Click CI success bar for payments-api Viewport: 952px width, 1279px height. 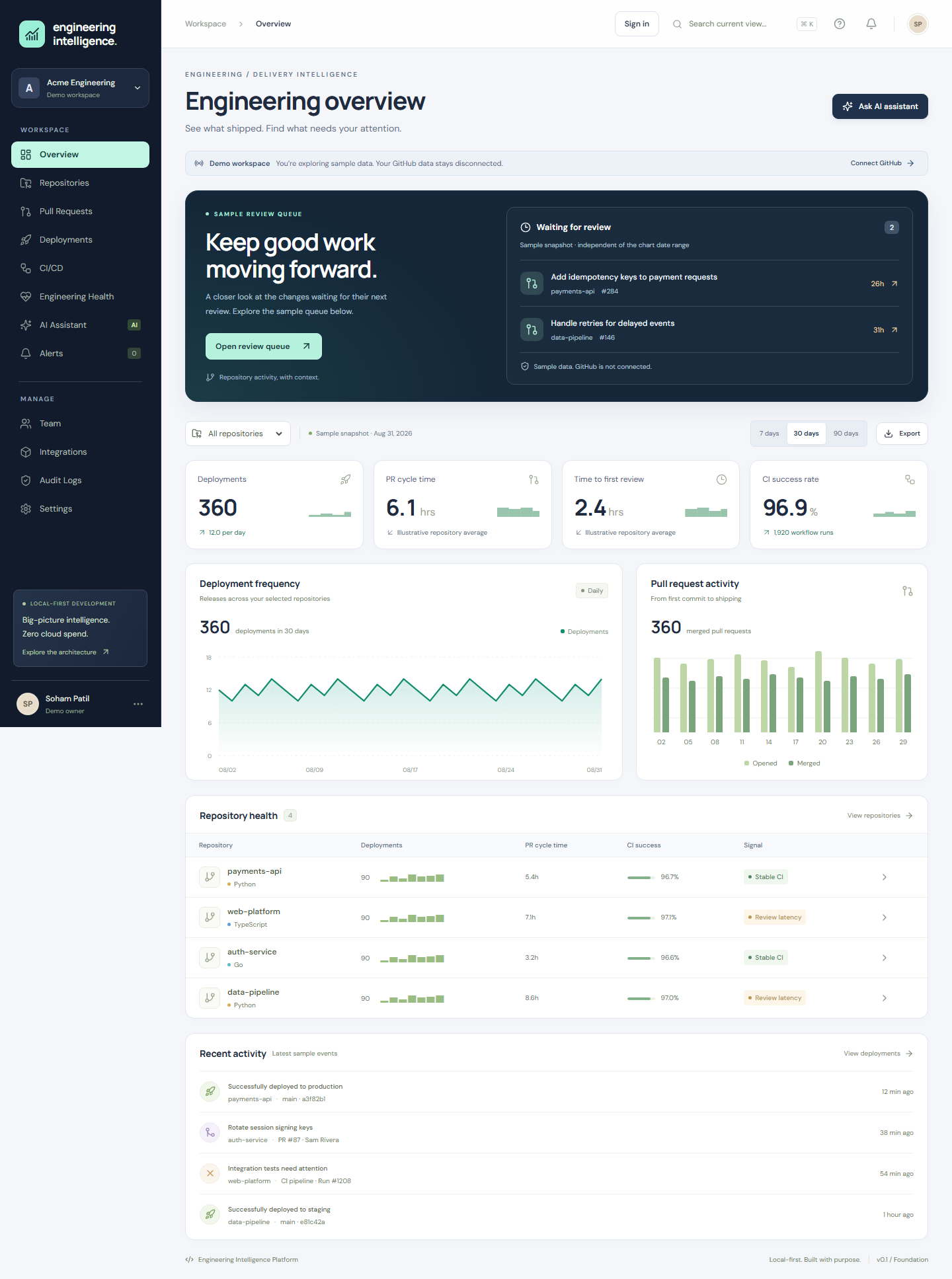point(641,877)
